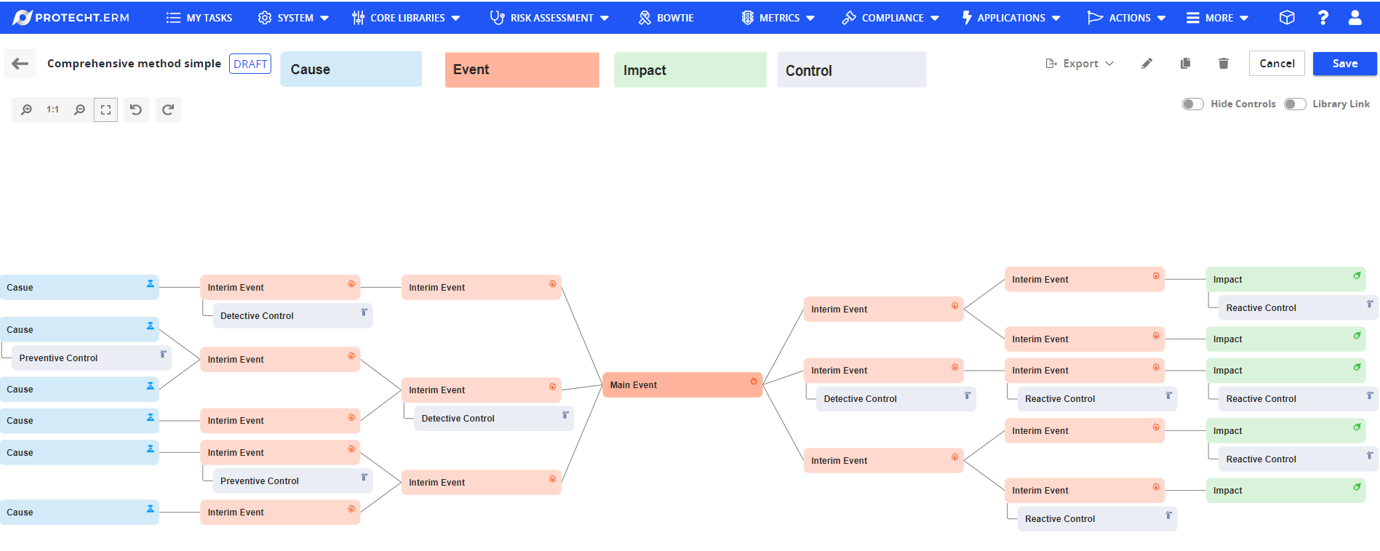The image size is (1380, 551).
Task: Click the Save button
Action: pyautogui.click(x=1344, y=64)
